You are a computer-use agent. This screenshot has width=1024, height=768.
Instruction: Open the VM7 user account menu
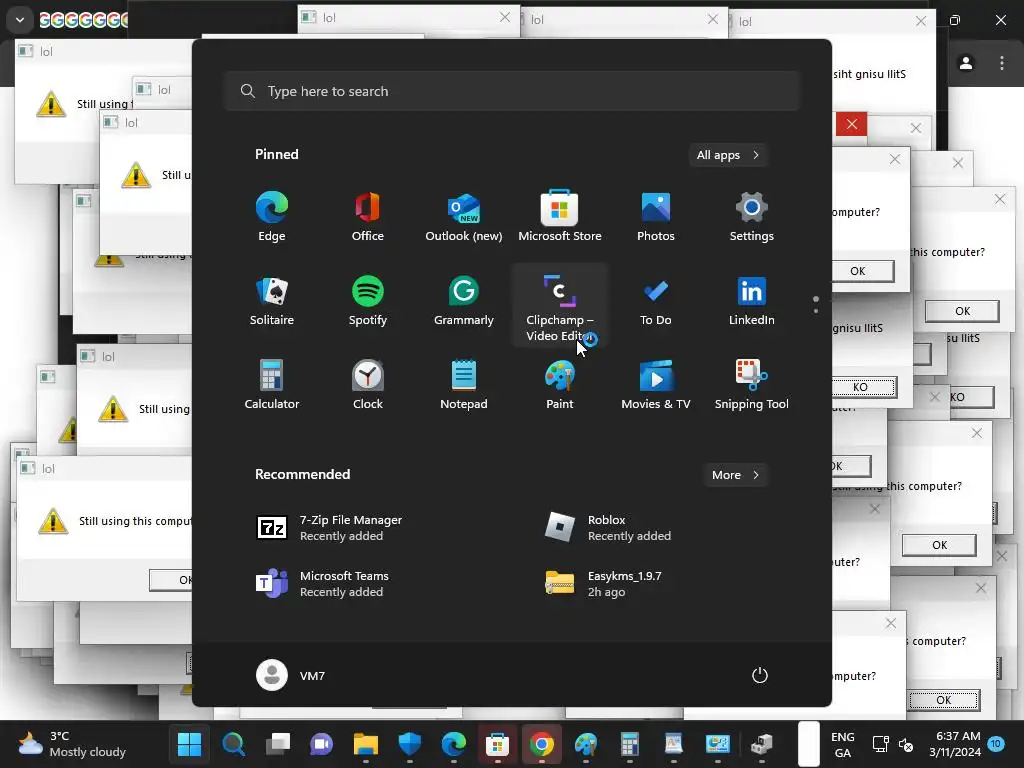[x=291, y=675]
